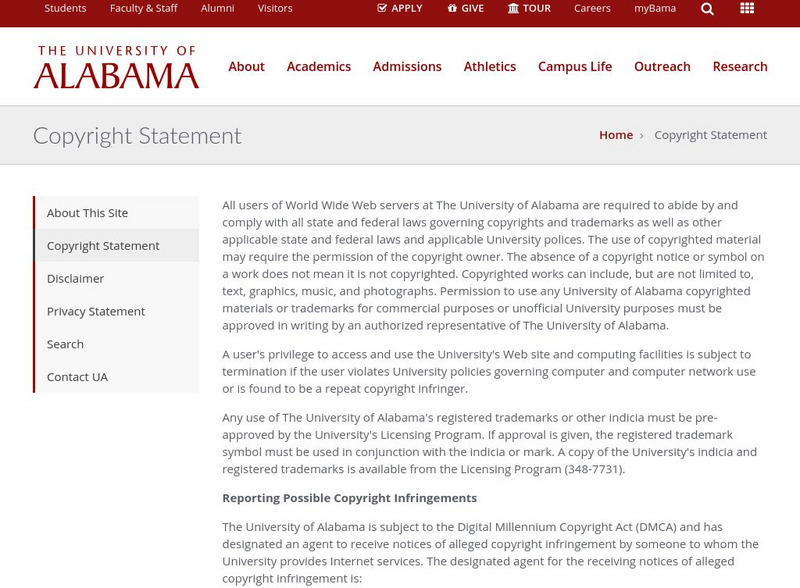This screenshot has height=588, width=800.
Task: Click the Give gift link
Action: tap(465, 8)
